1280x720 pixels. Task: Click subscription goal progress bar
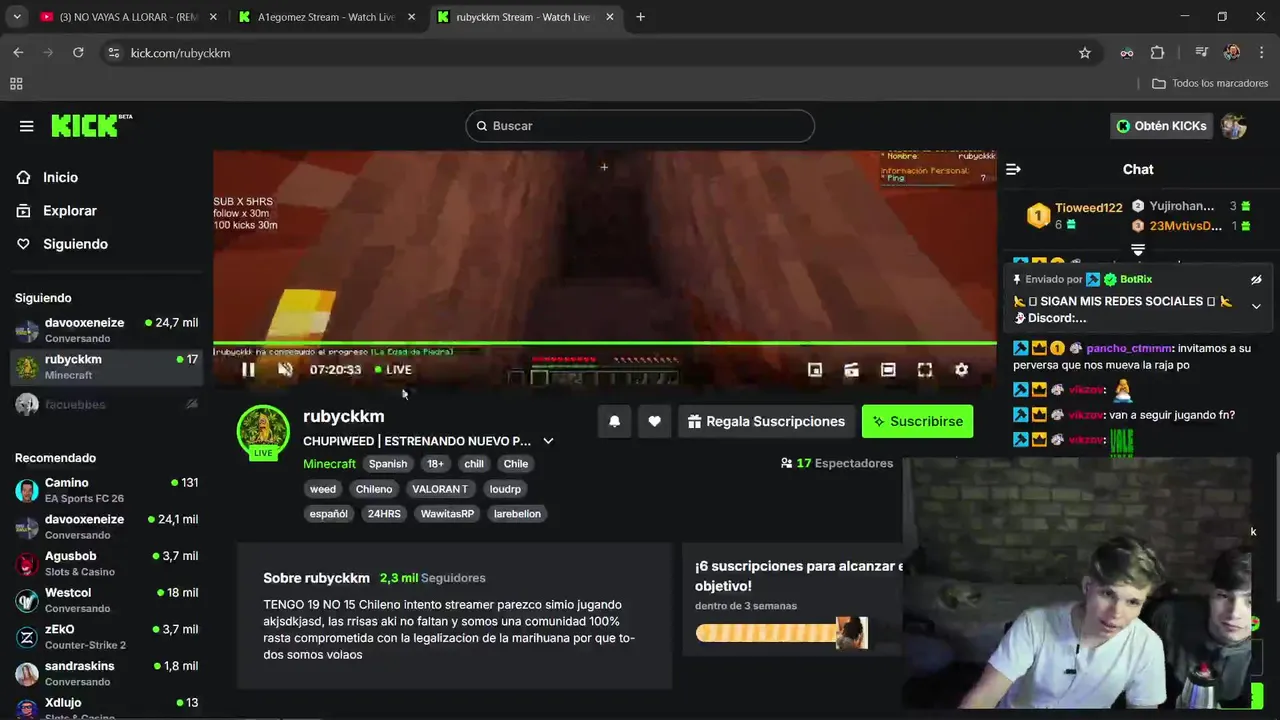781,632
